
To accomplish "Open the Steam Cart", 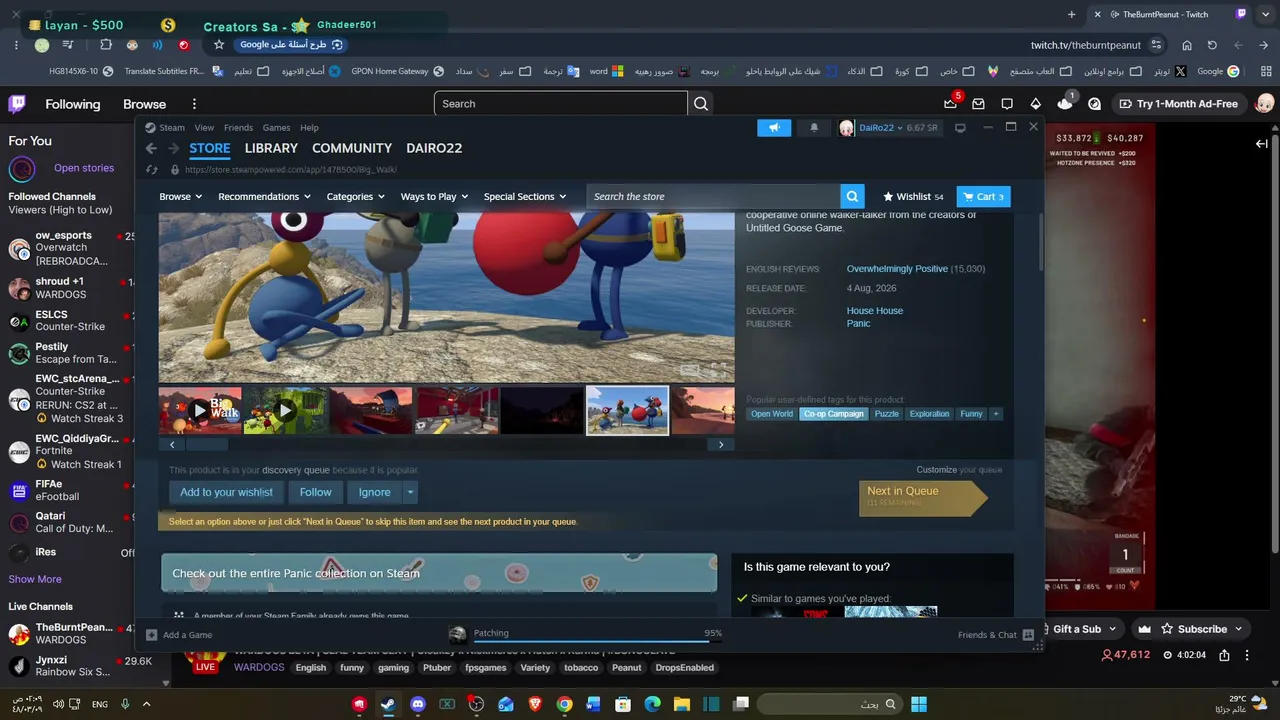I will pyautogui.click(x=983, y=197).
